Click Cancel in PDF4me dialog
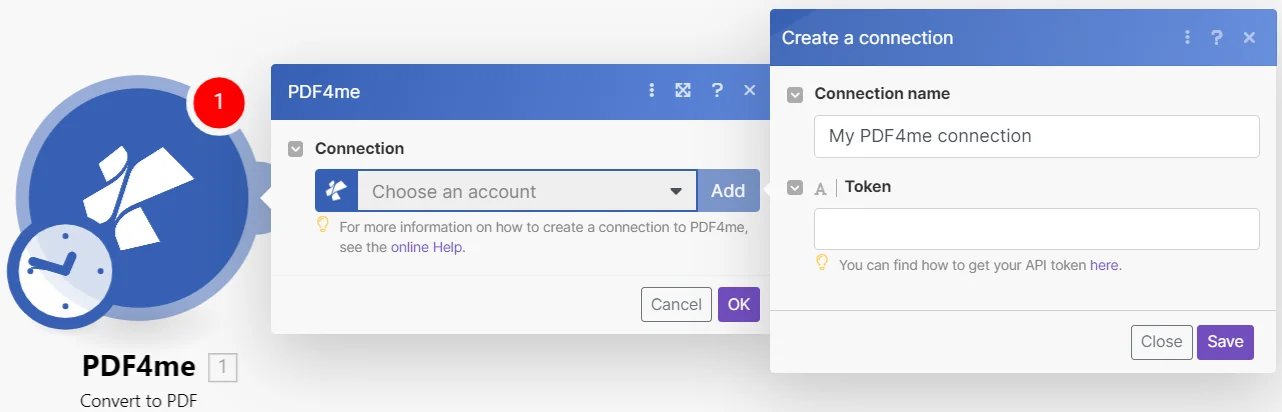The image size is (1282, 412). [x=676, y=305]
